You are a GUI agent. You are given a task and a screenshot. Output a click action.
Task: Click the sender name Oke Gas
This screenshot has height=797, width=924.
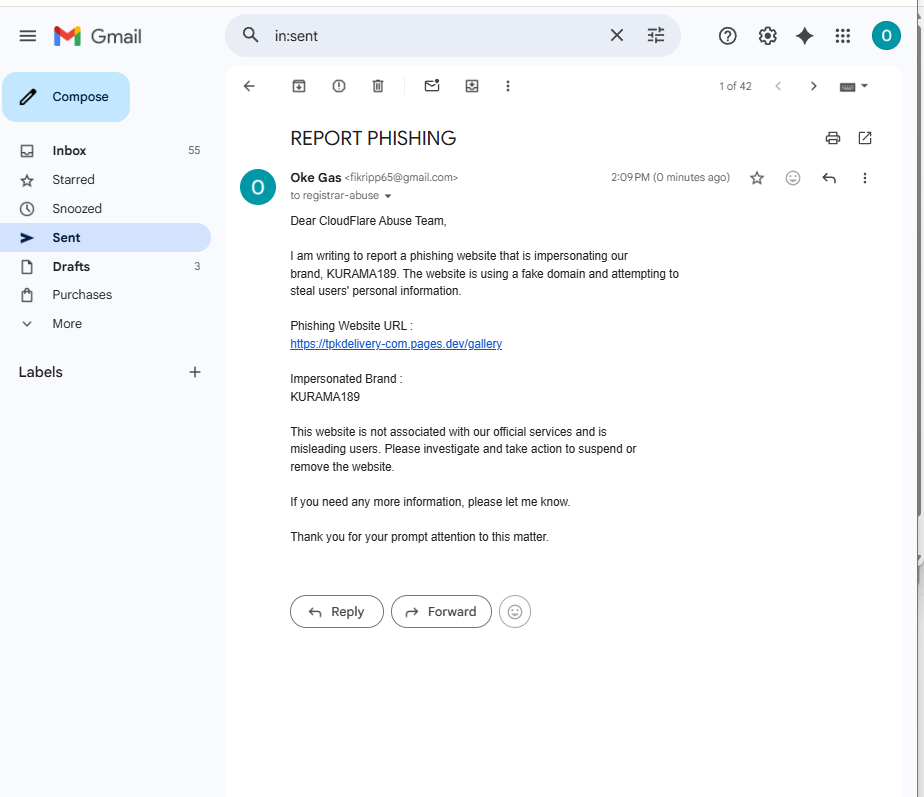[315, 177]
